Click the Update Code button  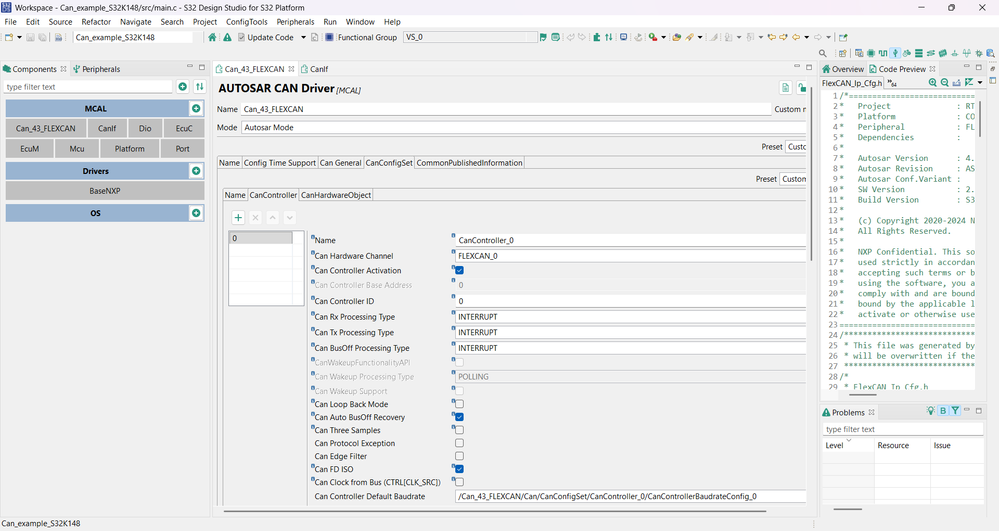click(266, 37)
